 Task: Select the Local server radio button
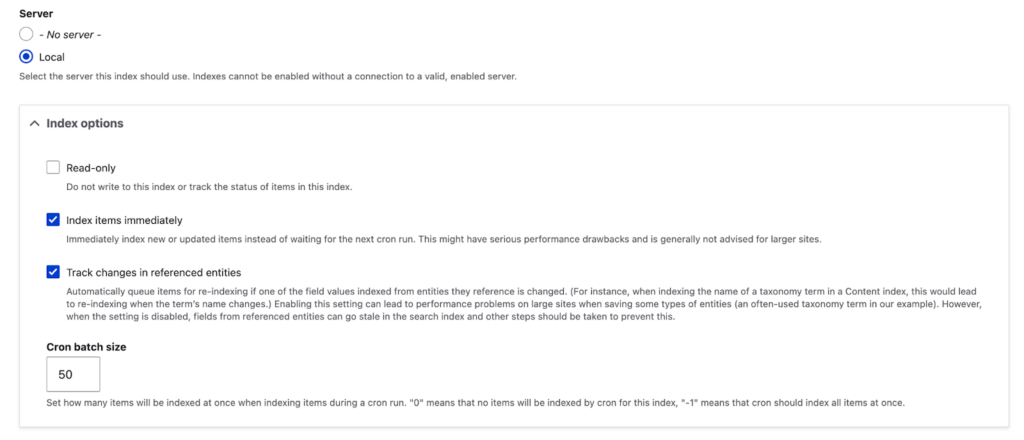pyautogui.click(x=26, y=57)
